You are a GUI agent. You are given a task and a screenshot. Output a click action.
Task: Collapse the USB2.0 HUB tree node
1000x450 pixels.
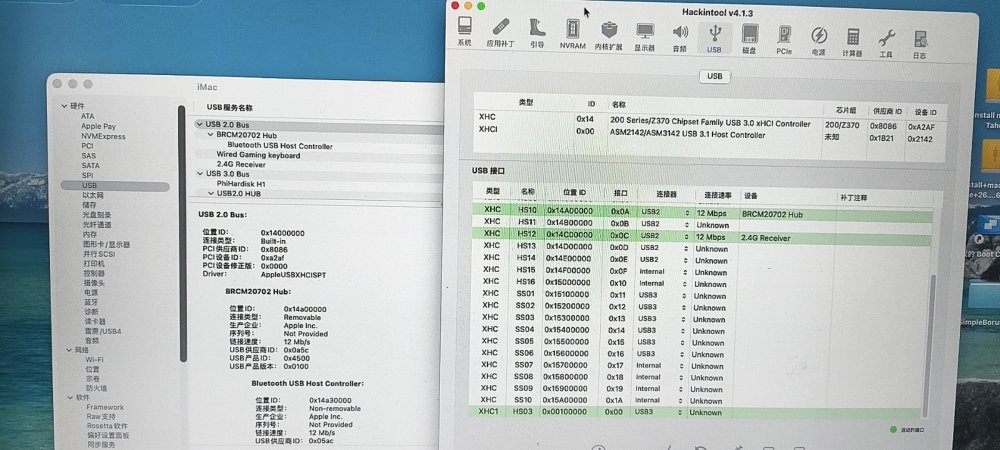211,193
